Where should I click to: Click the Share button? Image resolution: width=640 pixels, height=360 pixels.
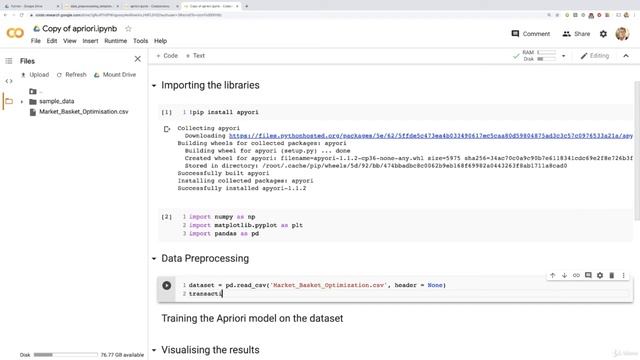pos(576,34)
